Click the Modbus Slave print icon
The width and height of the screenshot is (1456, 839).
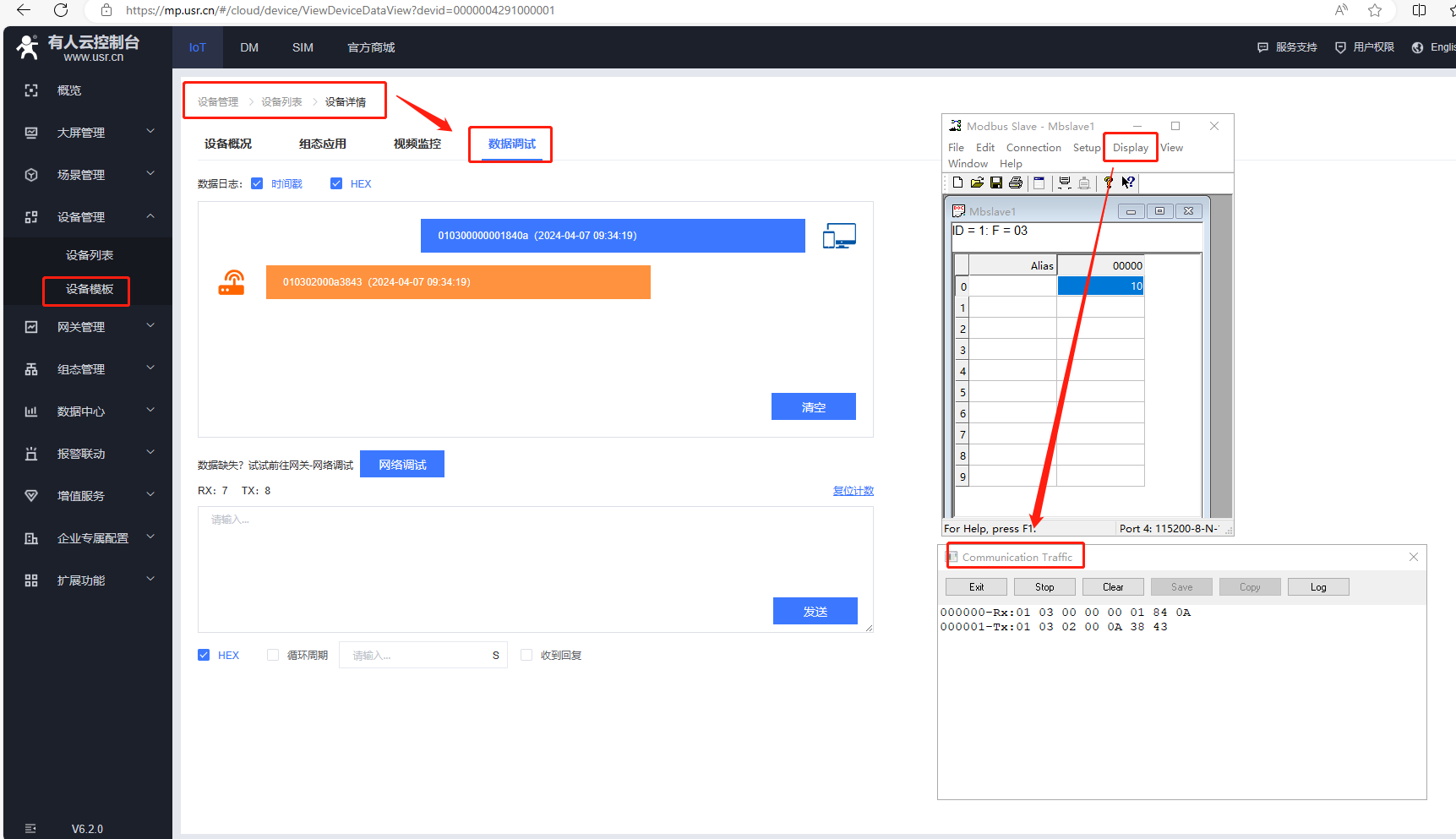tap(1016, 183)
